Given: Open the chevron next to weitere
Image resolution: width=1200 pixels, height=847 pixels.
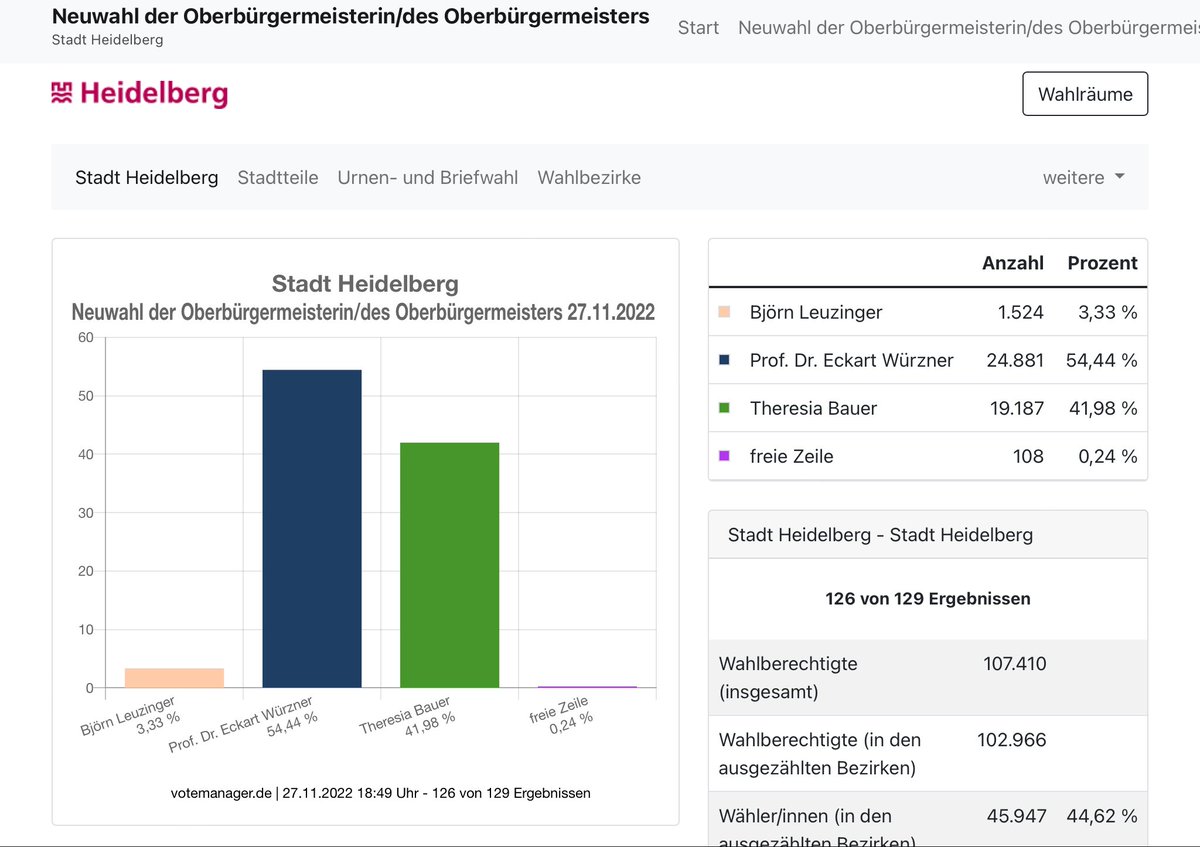Looking at the screenshot, I should [x=1118, y=177].
